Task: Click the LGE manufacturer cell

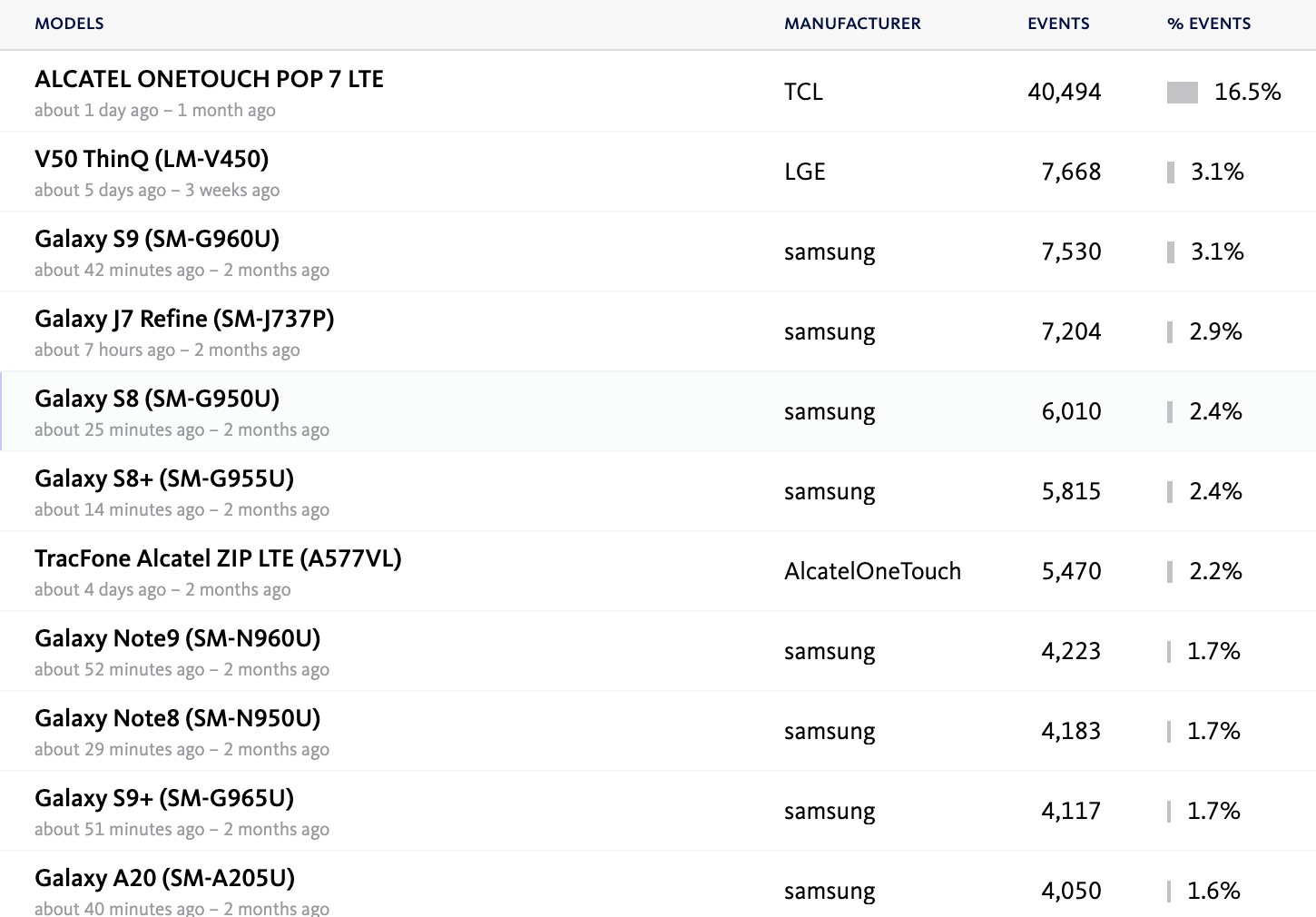Action: click(805, 172)
